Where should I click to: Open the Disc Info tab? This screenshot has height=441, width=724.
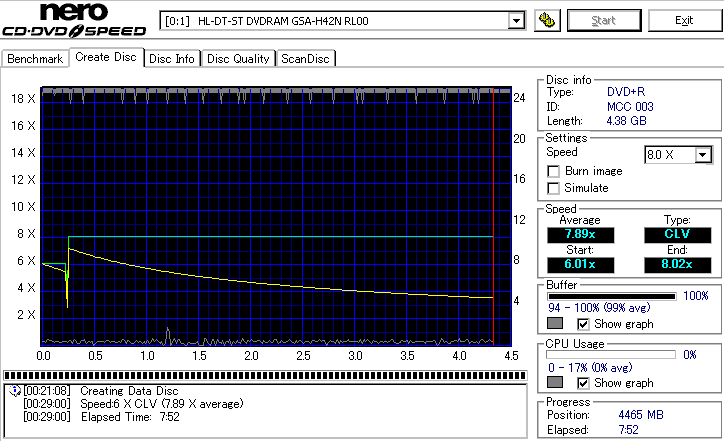pos(172,59)
